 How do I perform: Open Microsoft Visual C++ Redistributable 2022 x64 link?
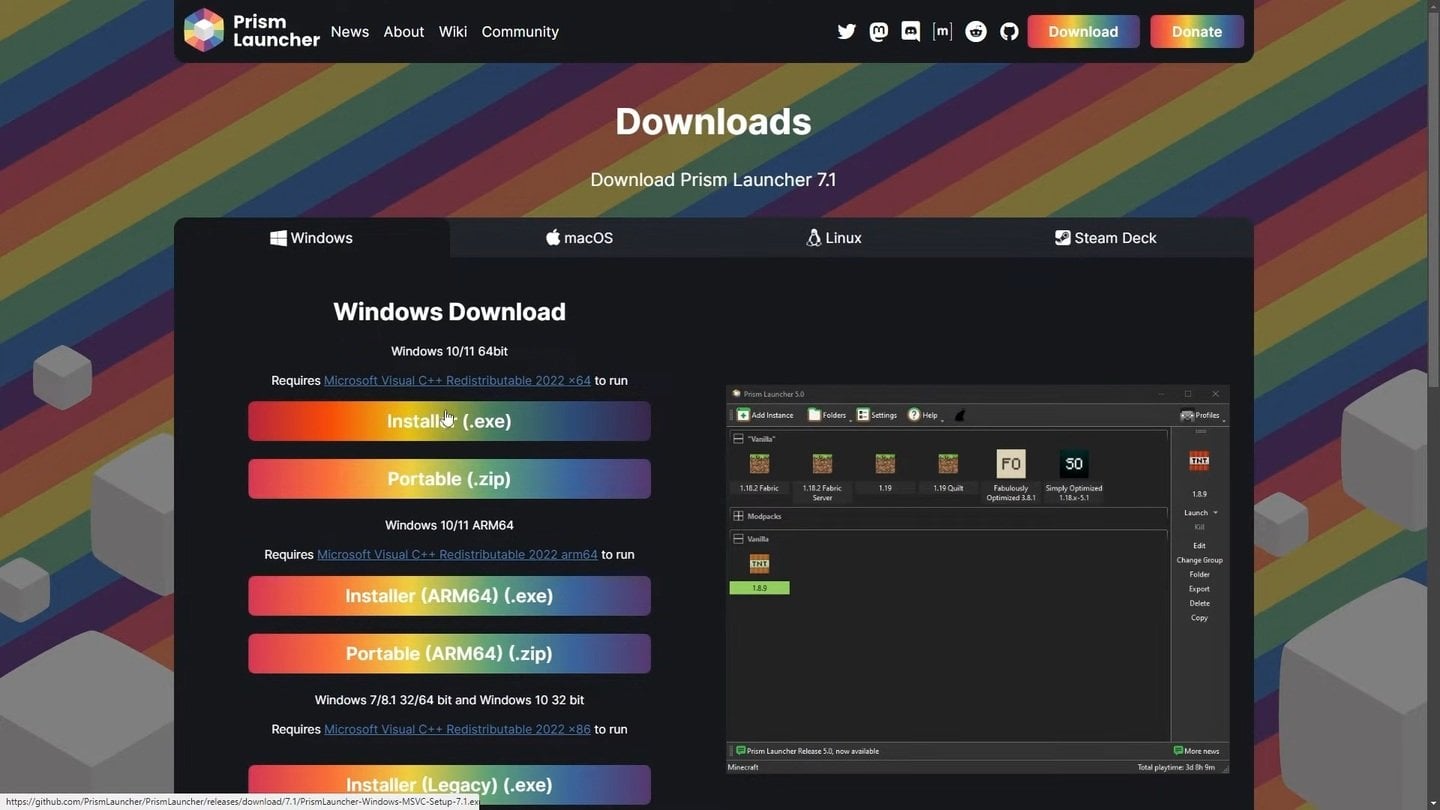click(x=457, y=381)
